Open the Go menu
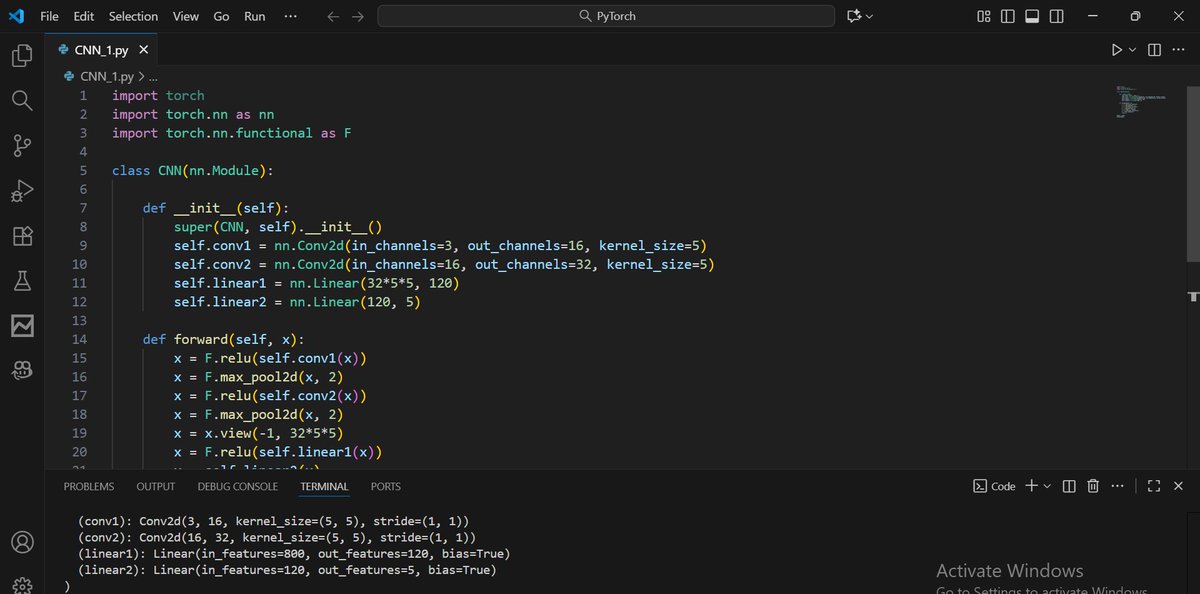Viewport: 1200px width, 594px height. pyautogui.click(x=221, y=16)
